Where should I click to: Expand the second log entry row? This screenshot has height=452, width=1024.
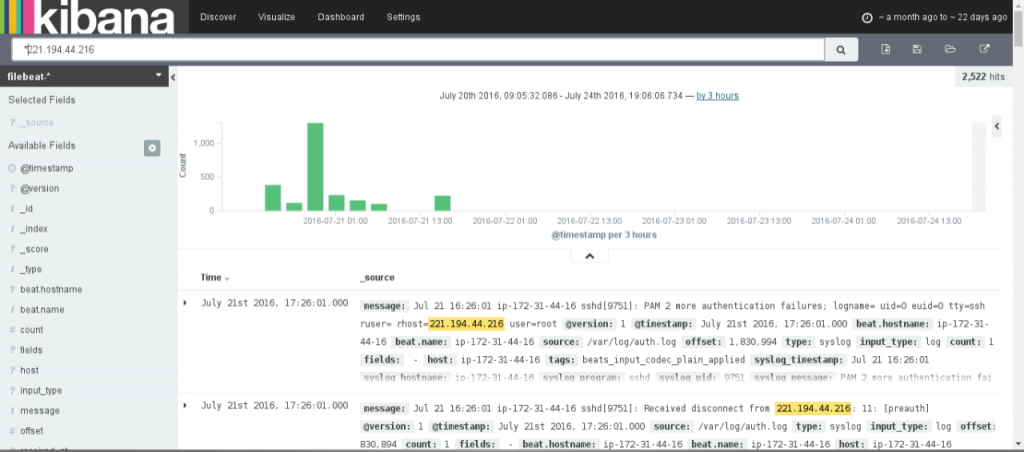pyautogui.click(x=185, y=406)
